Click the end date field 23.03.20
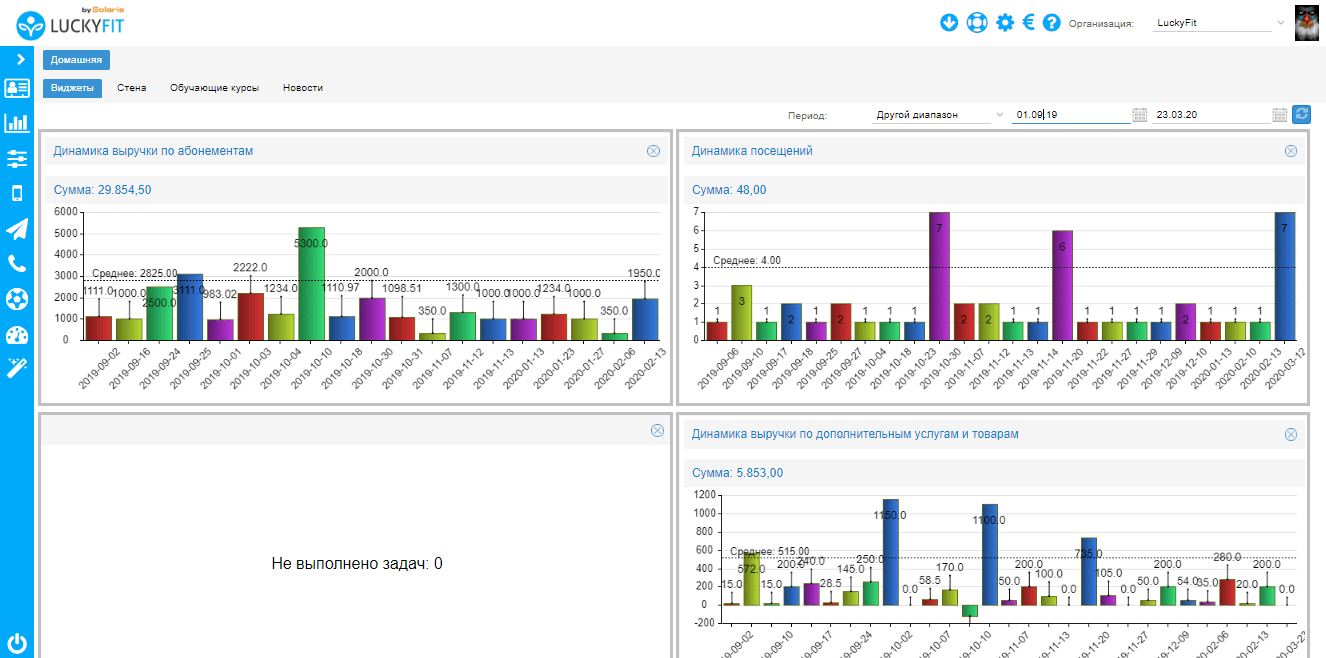This screenshot has width=1326, height=658. pyautogui.click(x=1210, y=115)
